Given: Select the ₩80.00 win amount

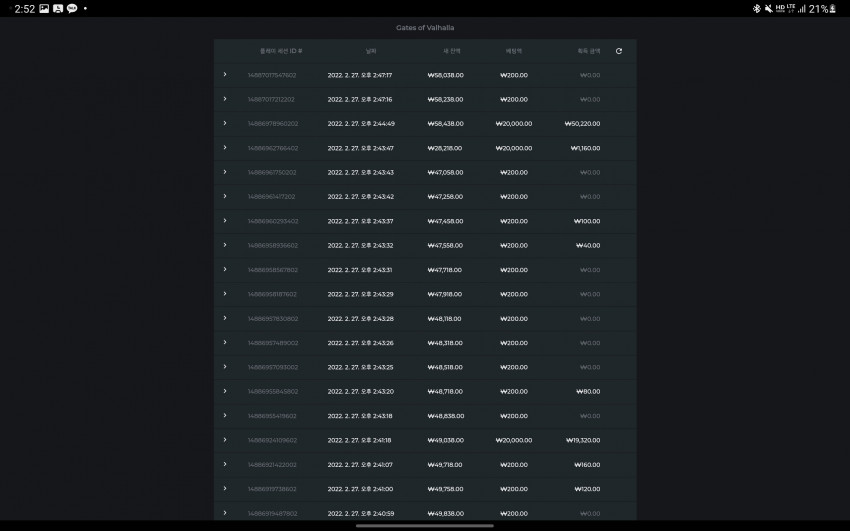Looking at the screenshot, I should click(588, 391).
